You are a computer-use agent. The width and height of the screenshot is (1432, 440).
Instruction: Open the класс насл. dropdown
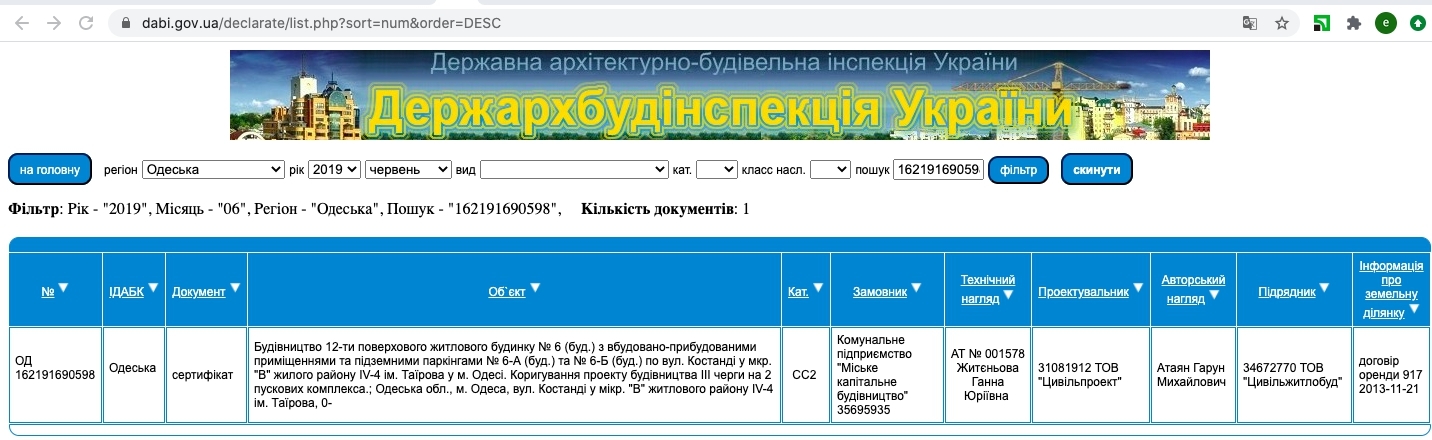[x=830, y=170]
